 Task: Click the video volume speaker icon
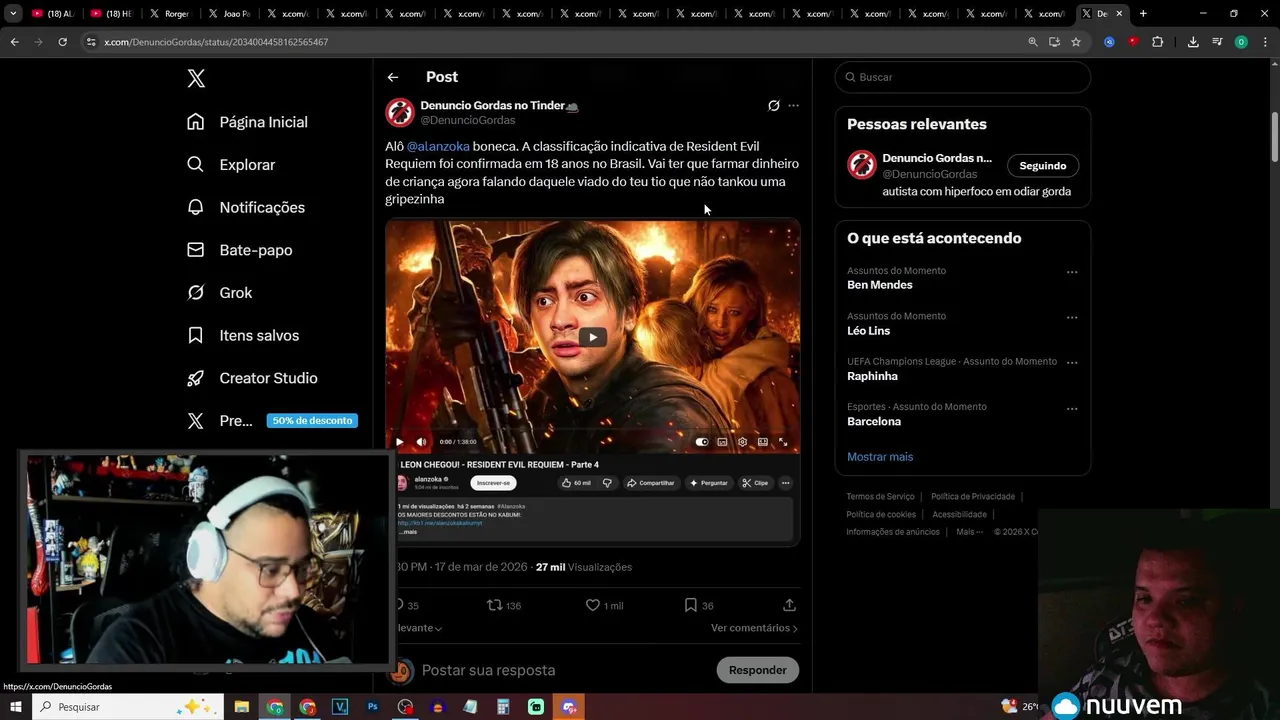point(421,442)
